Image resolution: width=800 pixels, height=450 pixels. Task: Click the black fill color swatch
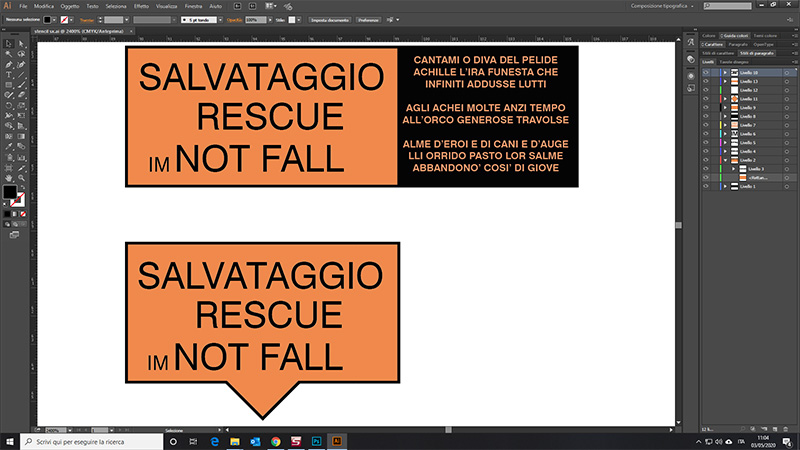10,191
